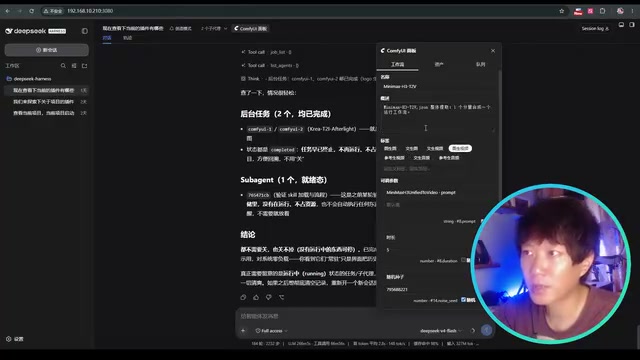Expand the Tool call job_list entry

coord(267,52)
